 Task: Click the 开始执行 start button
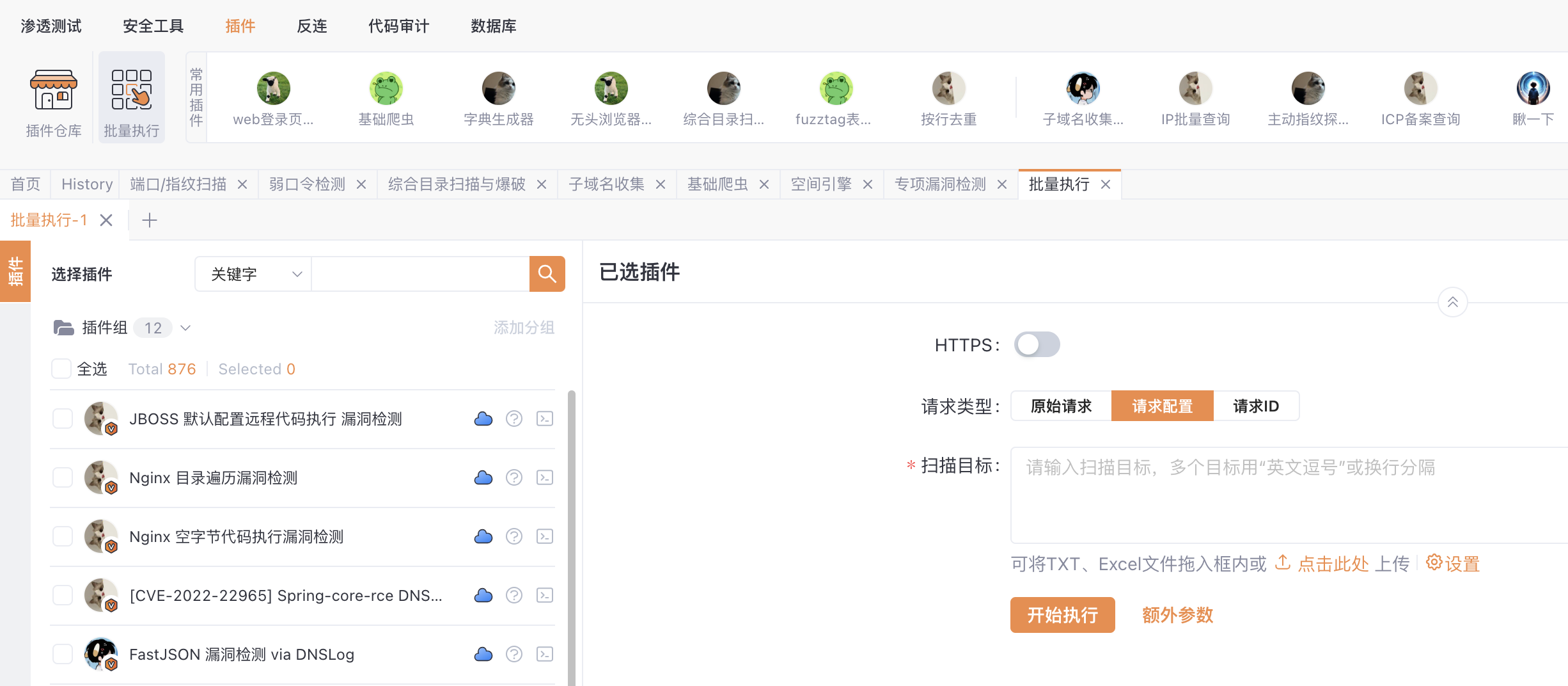click(x=1062, y=615)
